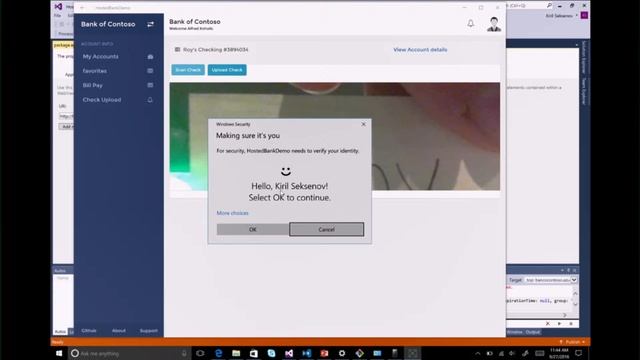Open Task View on the taskbar
This screenshot has width=640, height=360.
(x=200, y=353)
